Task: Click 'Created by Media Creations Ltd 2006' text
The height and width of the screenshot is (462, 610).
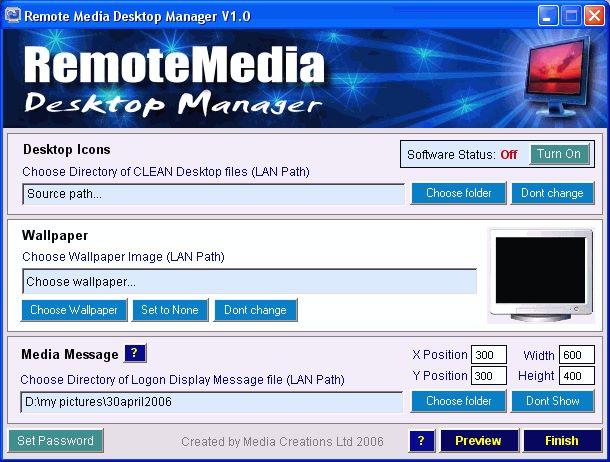Action: [282, 442]
